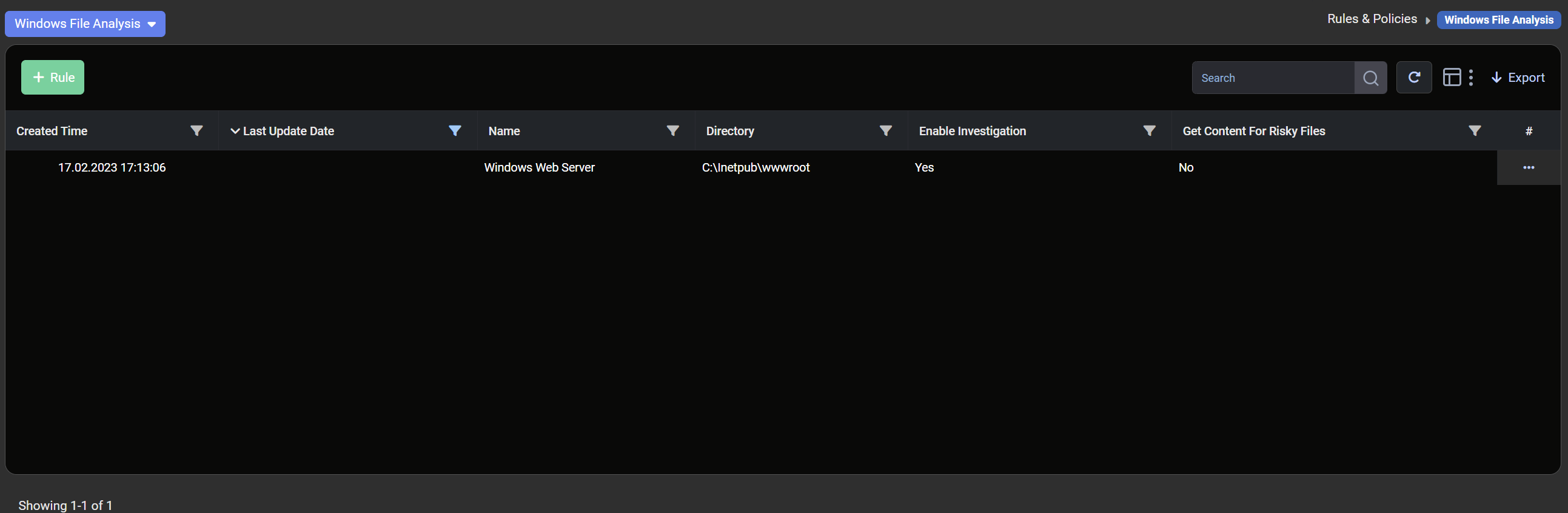Open the Enable Investigation filter icon
The height and width of the screenshot is (513, 1568).
tap(1148, 131)
